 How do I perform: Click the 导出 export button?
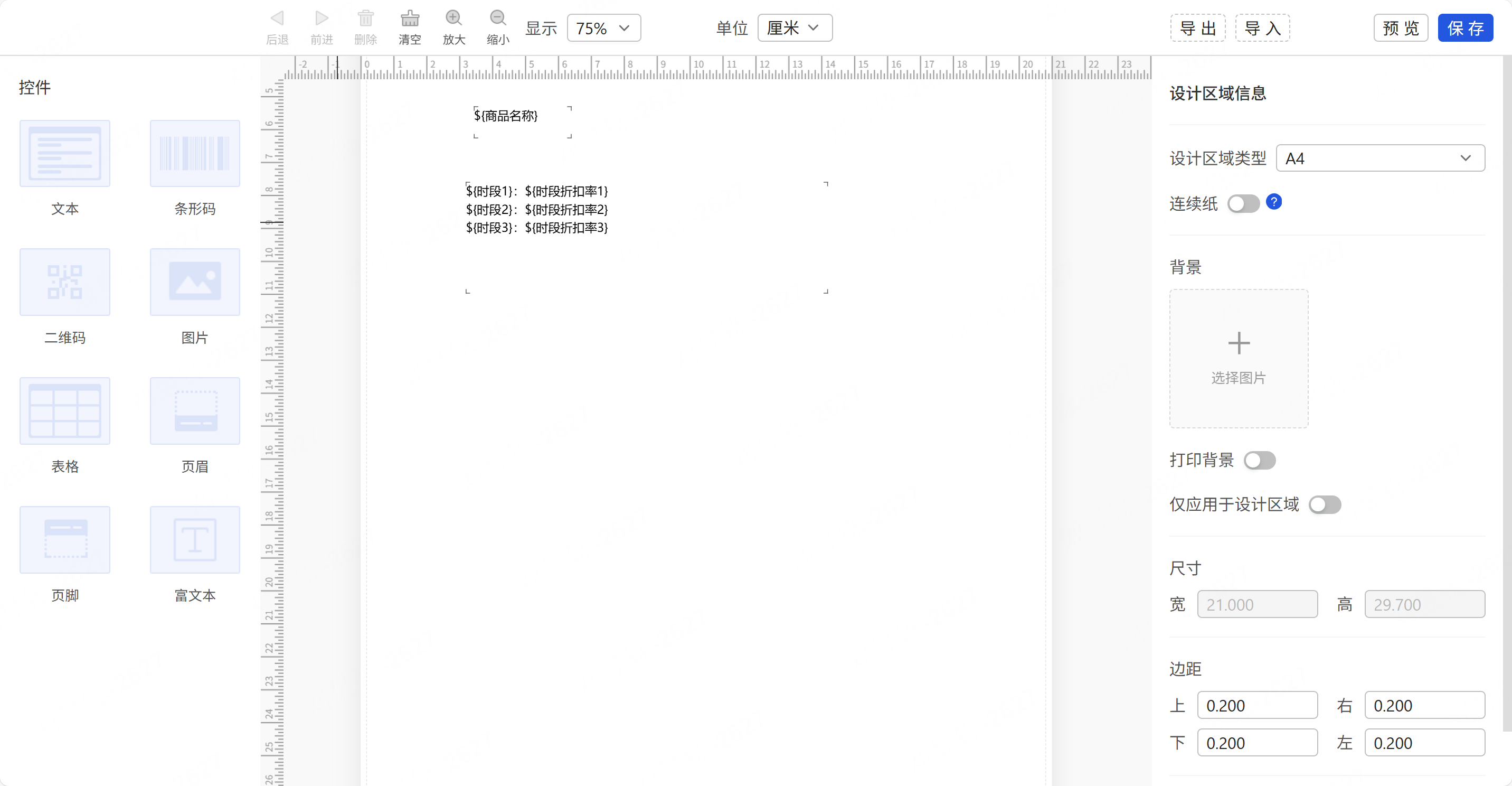coord(1197,28)
